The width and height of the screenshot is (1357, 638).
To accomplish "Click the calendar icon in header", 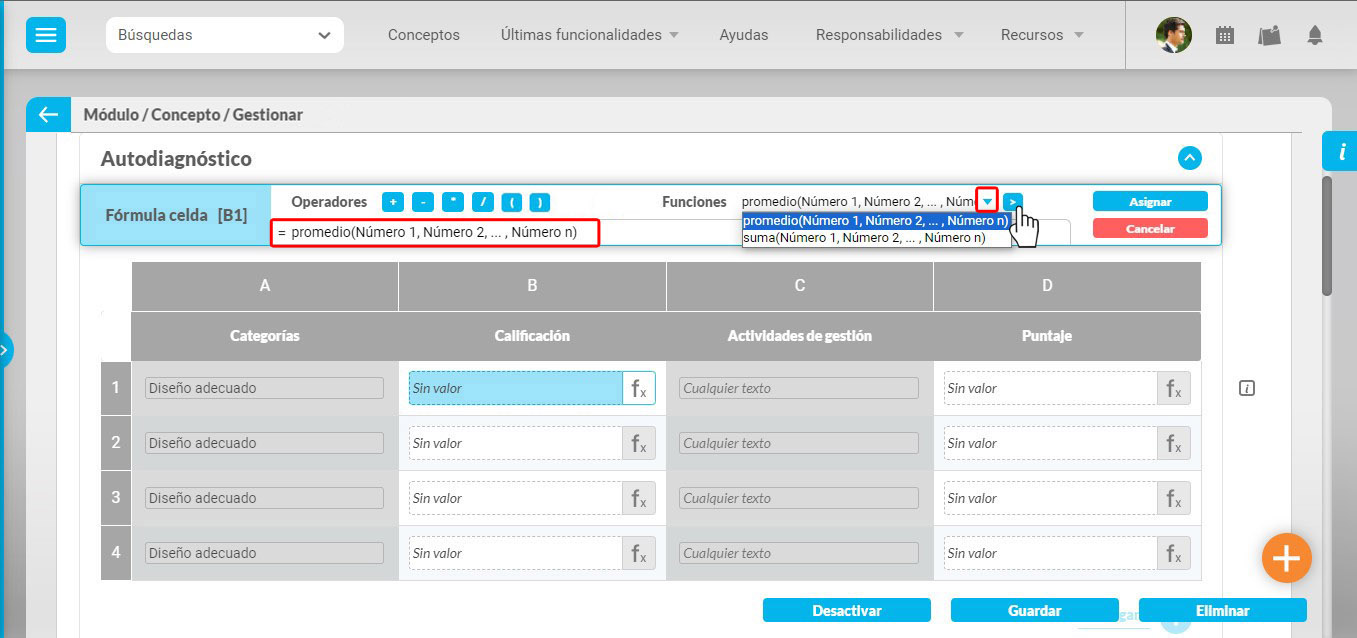I will (1224, 35).
